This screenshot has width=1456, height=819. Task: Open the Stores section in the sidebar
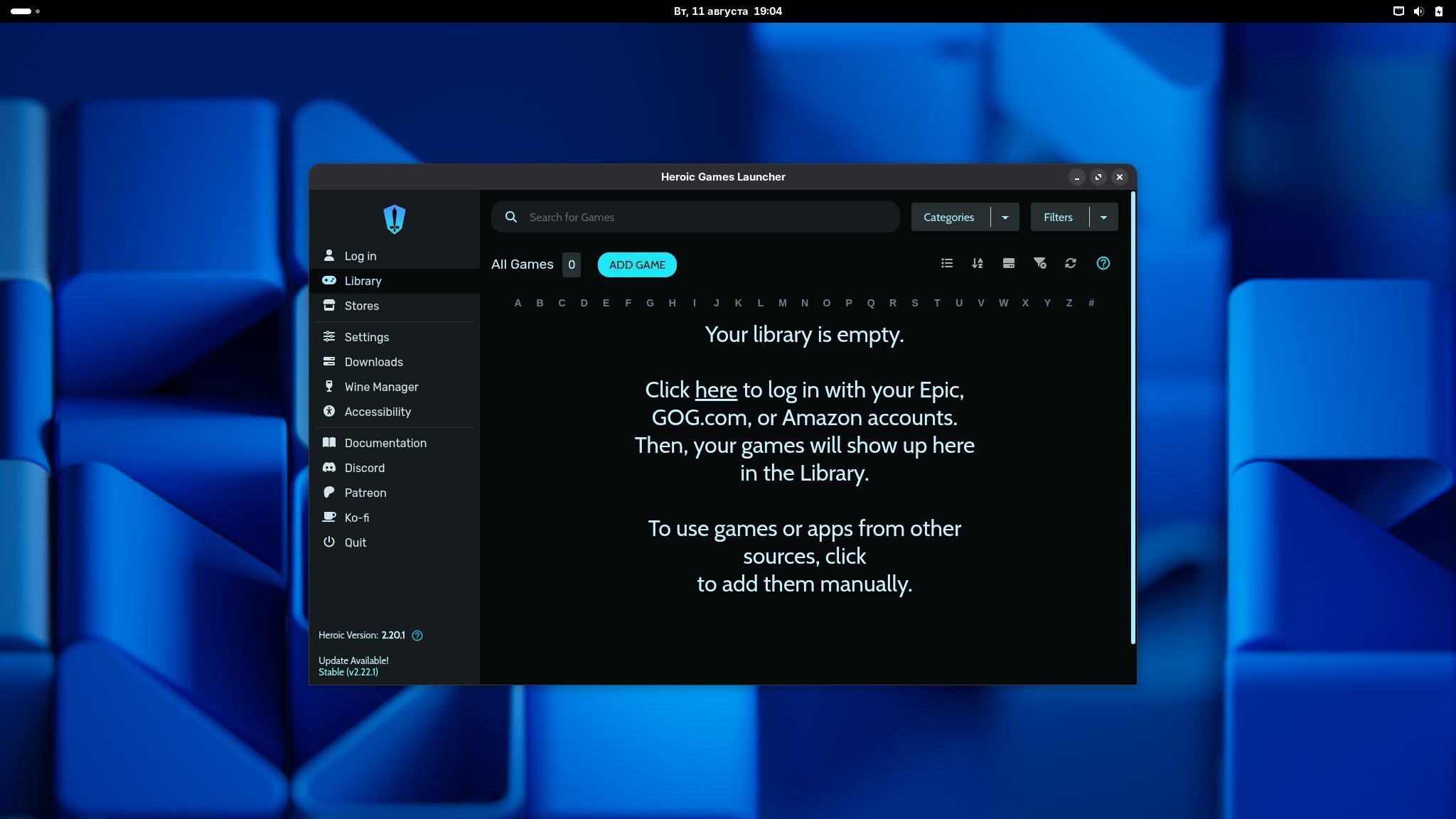395,306
